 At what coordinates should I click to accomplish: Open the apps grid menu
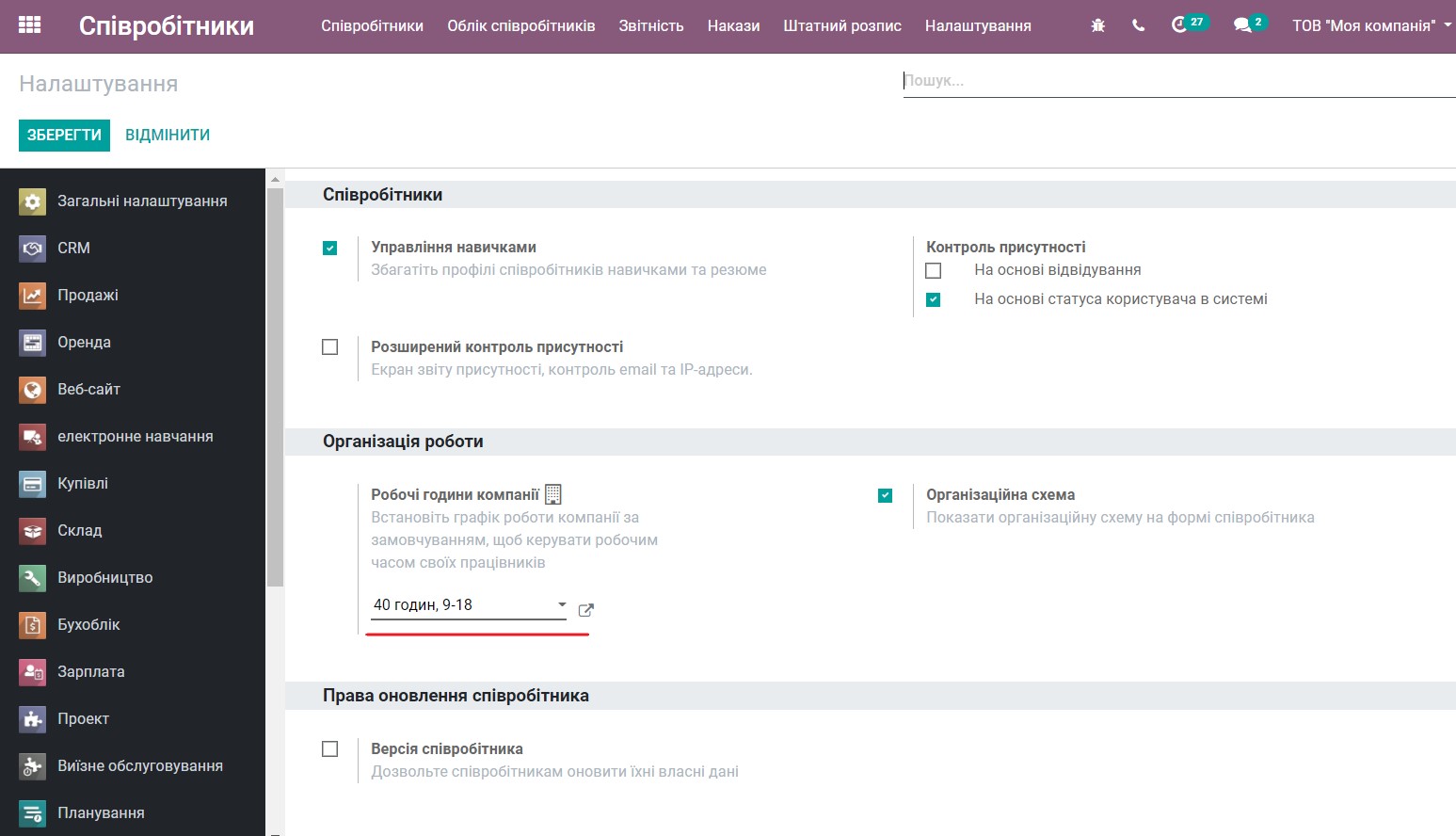tap(29, 24)
